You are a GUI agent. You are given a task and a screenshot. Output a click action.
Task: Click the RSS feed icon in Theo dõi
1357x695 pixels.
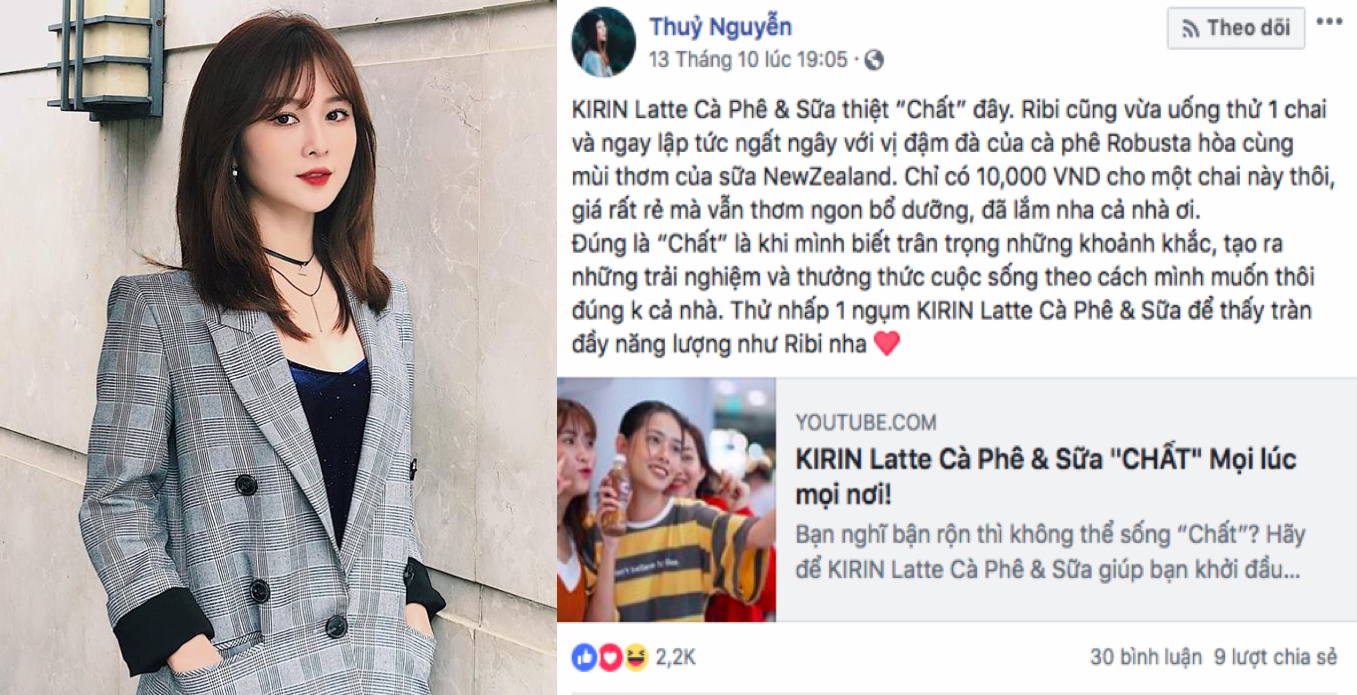coord(1190,29)
